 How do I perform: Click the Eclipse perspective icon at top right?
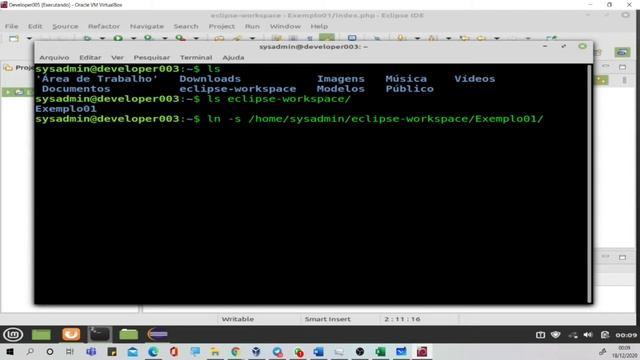point(622,52)
